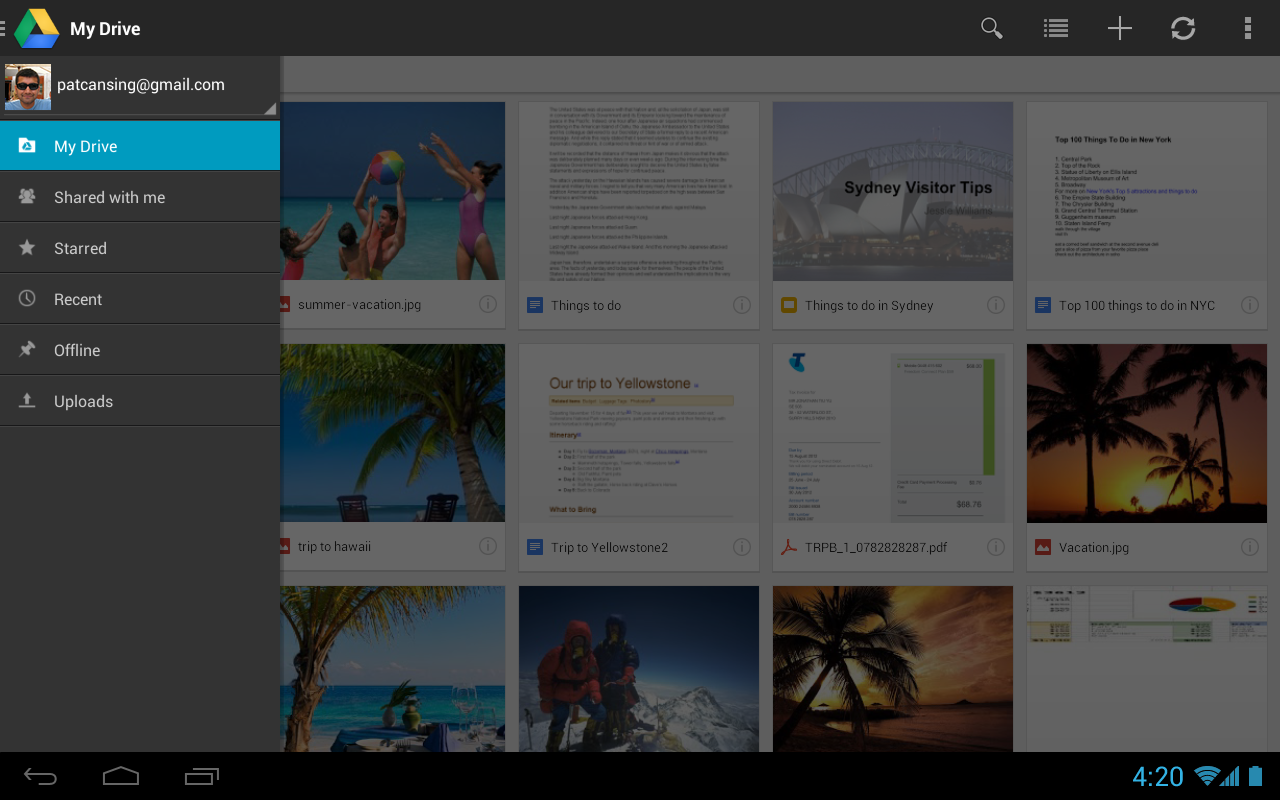Click the image icon beside Vacation.jpg

(x=1043, y=547)
